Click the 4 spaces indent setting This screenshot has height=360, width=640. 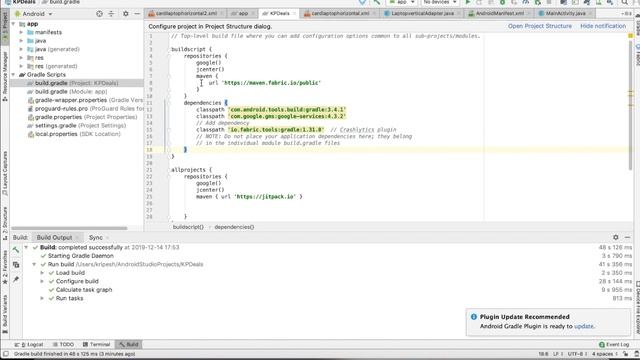(604, 354)
